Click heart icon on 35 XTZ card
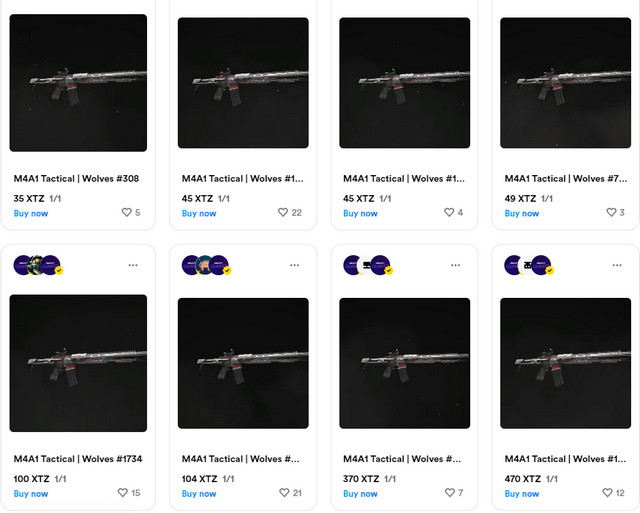 click(x=126, y=213)
